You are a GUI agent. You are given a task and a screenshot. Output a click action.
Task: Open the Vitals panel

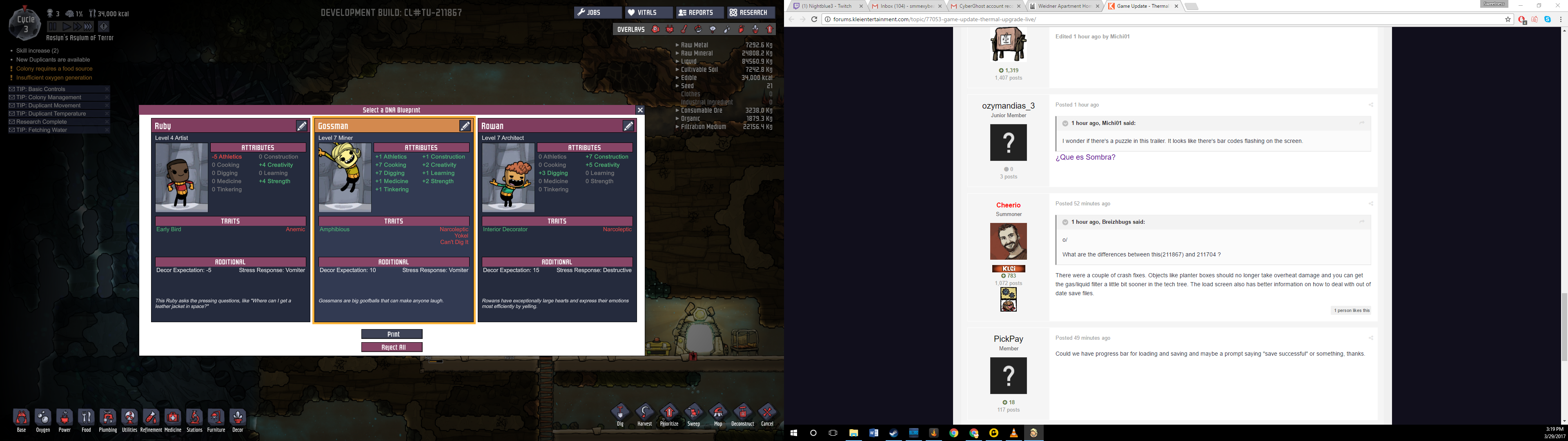click(649, 12)
